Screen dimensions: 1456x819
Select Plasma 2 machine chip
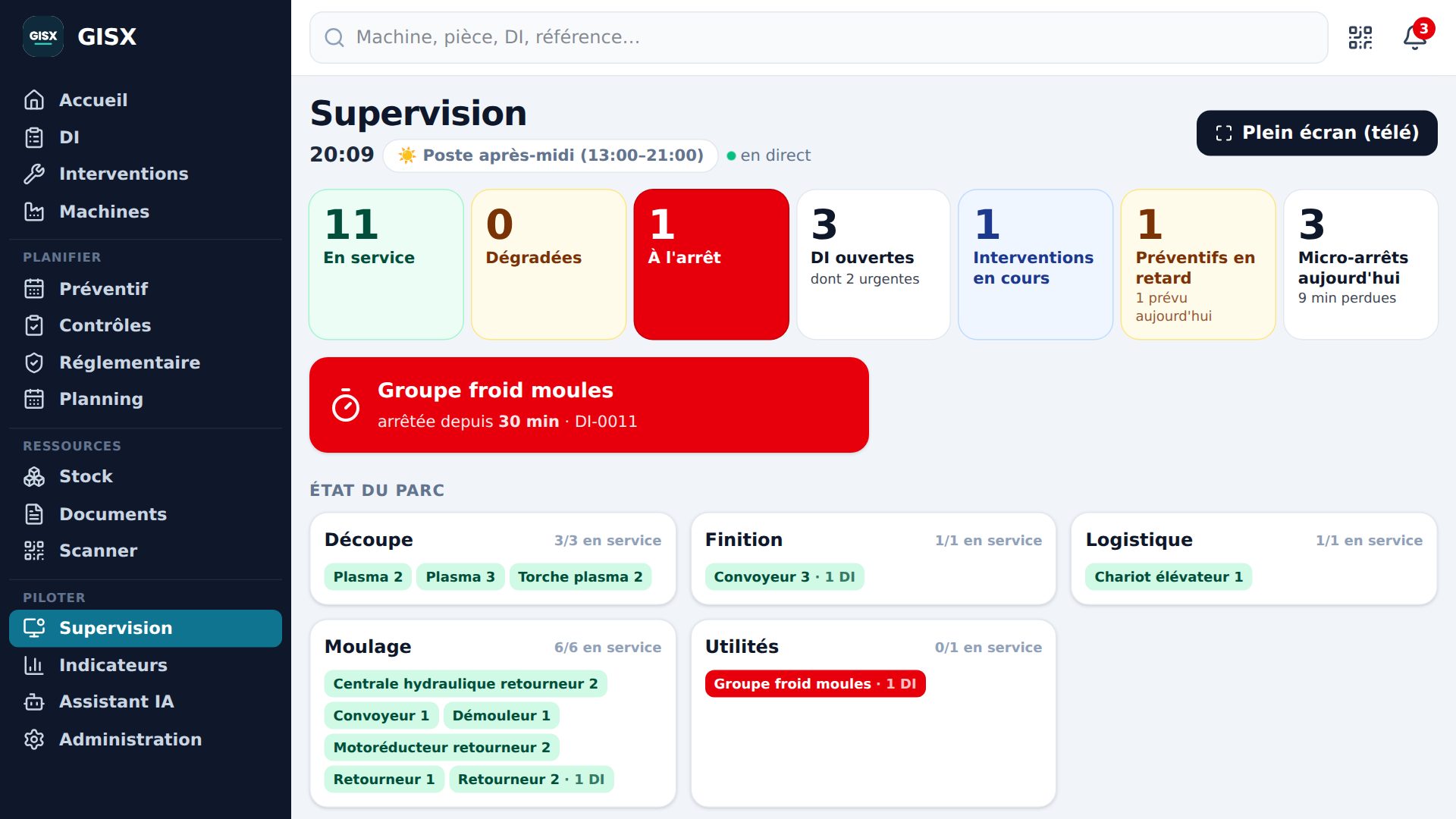pos(368,577)
